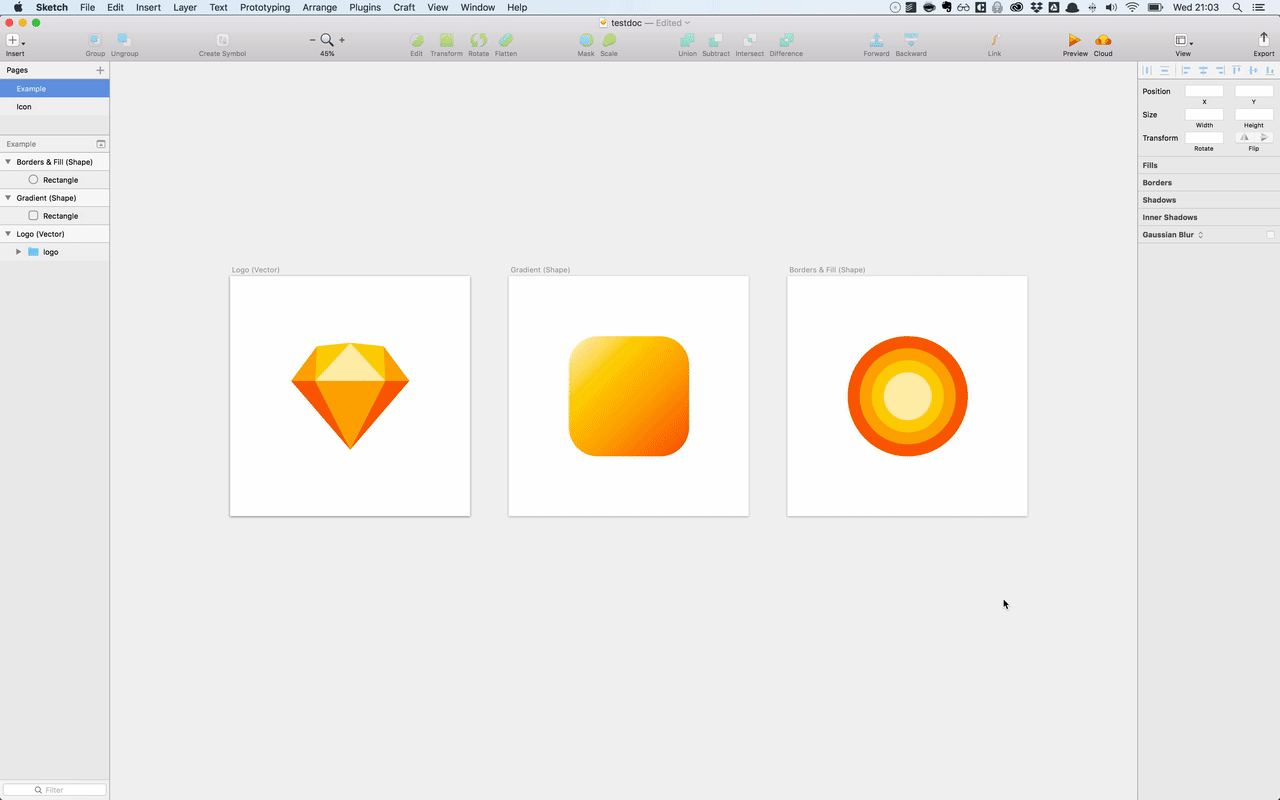This screenshot has width=1280, height=800.
Task: Click inside the layer Filter field
Action: coord(55,789)
